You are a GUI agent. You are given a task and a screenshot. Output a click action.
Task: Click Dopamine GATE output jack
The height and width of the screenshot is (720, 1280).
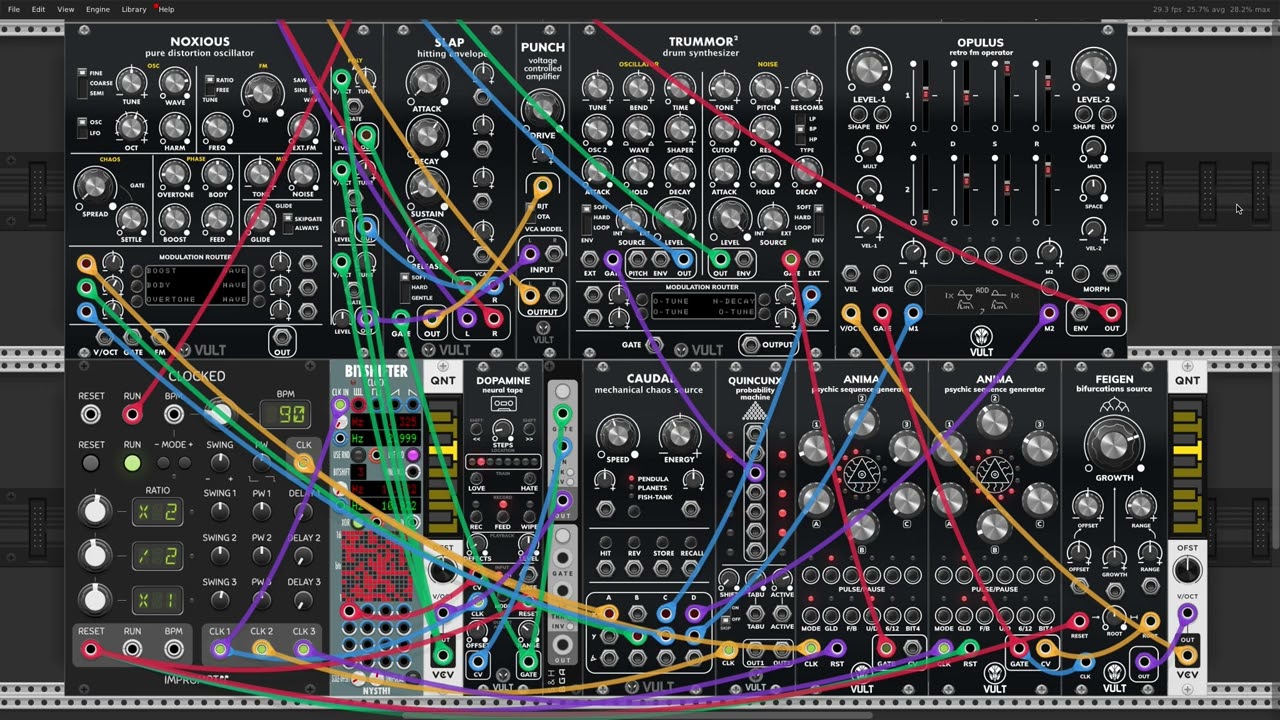(527, 661)
